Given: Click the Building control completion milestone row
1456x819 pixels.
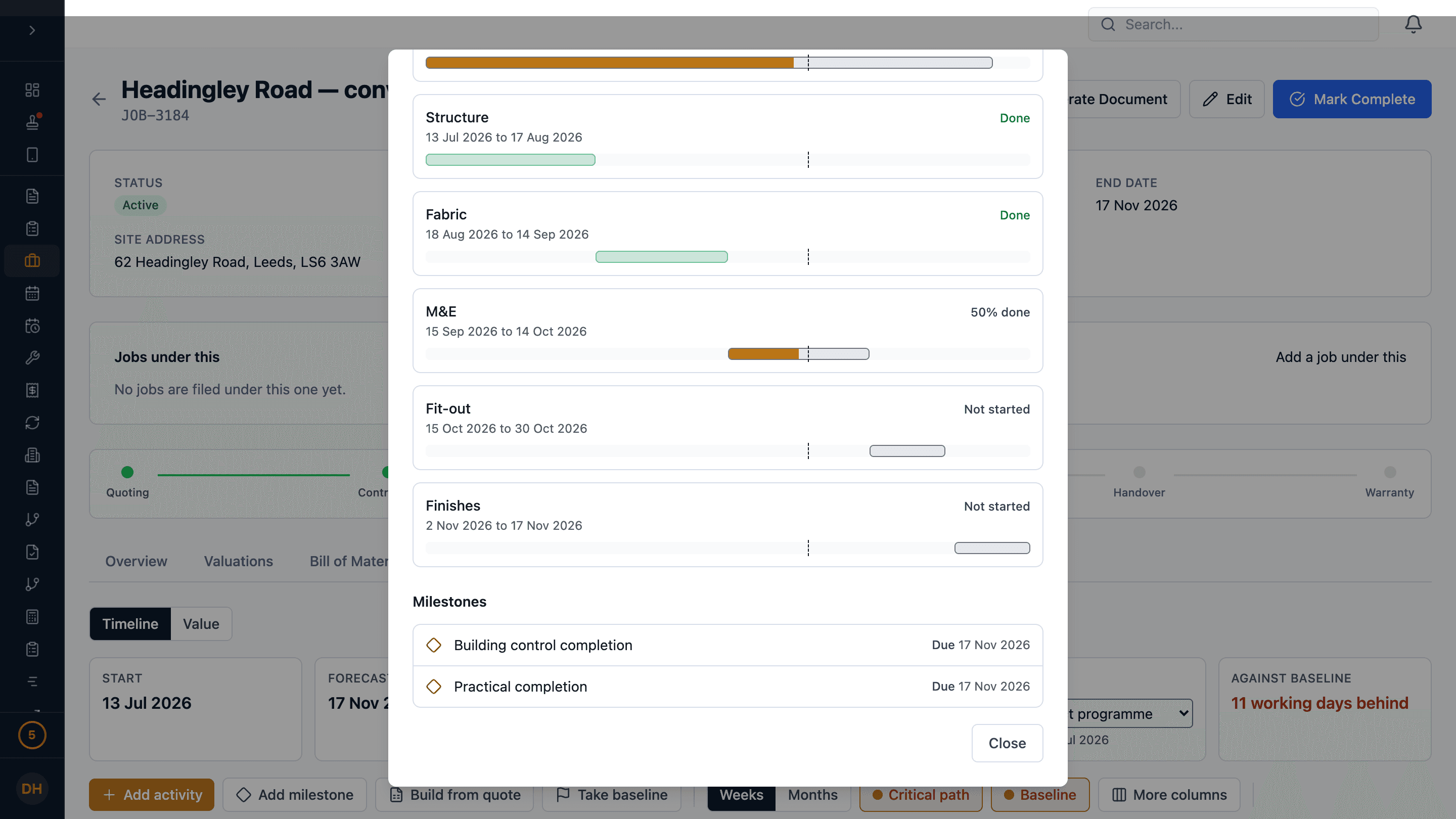Looking at the screenshot, I should coord(727,645).
